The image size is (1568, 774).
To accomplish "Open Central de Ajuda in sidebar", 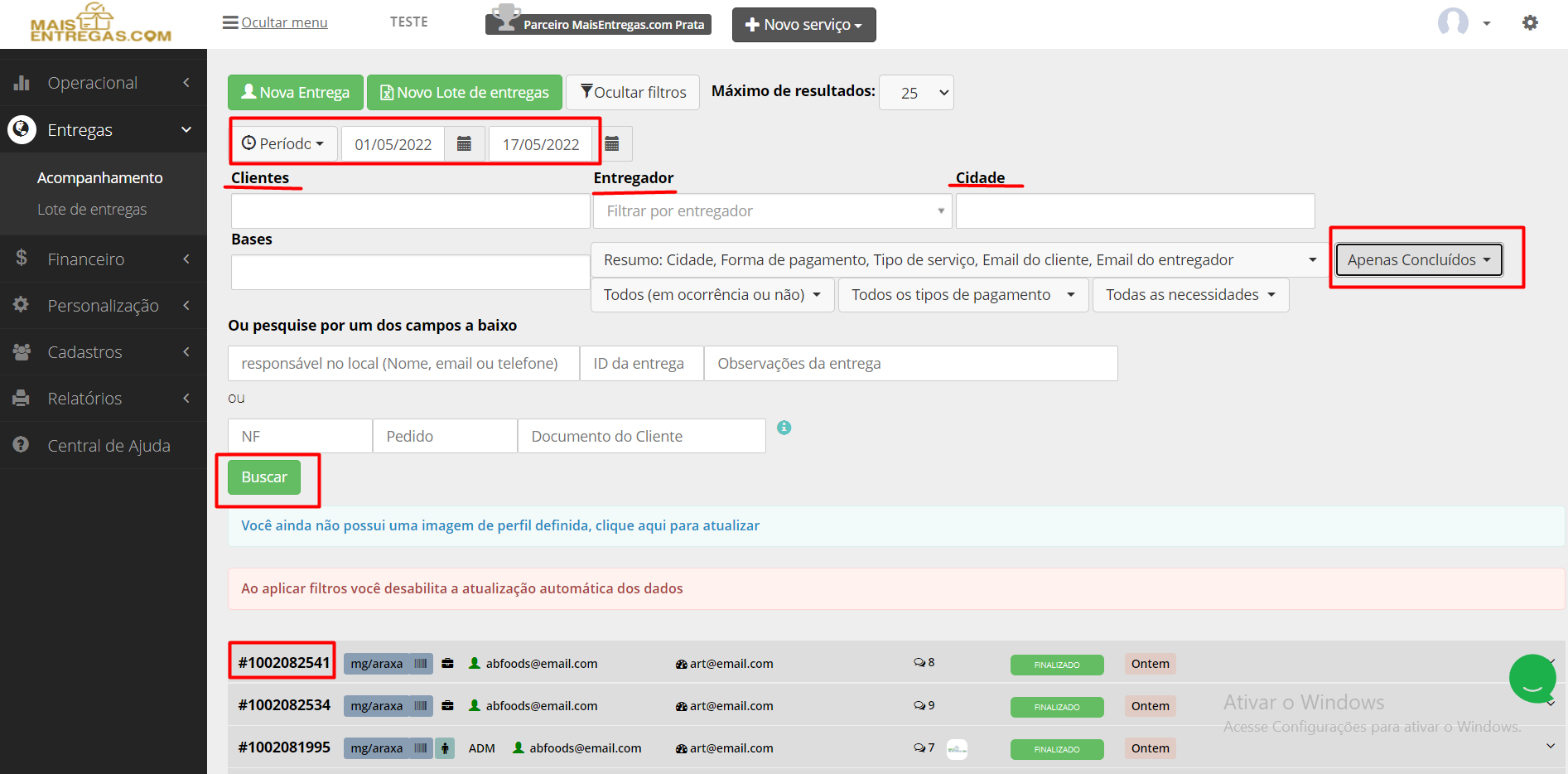I will 104,446.
